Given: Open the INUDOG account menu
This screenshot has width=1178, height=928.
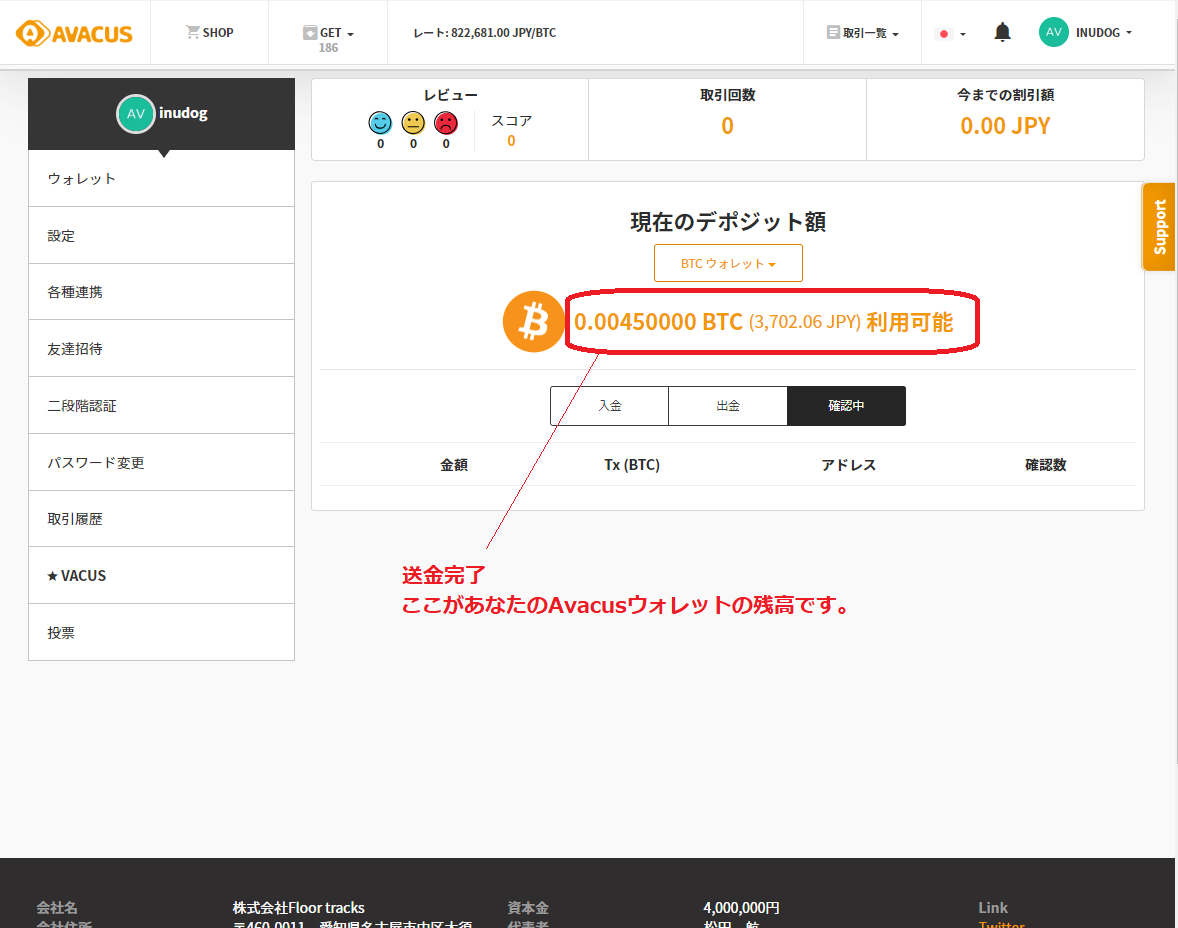Looking at the screenshot, I should (1086, 33).
